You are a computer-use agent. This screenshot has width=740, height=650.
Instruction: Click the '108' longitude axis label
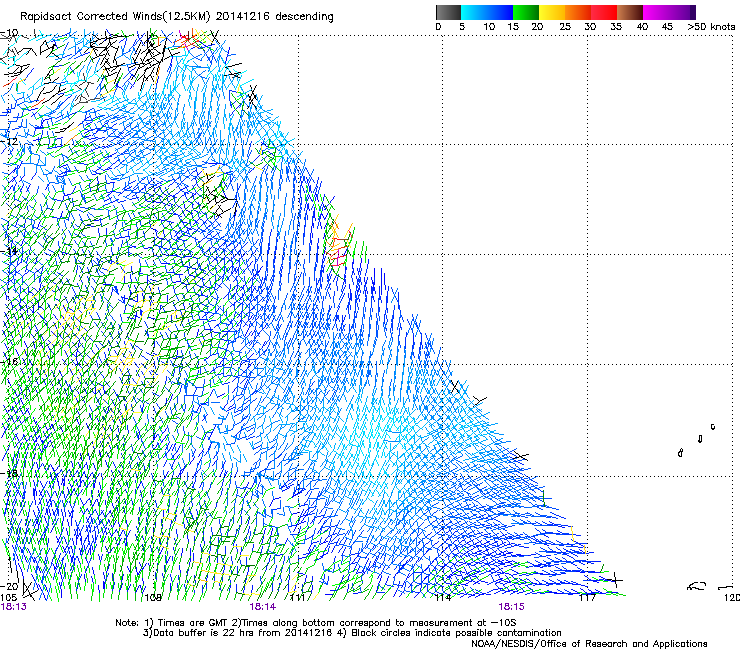(x=153, y=598)
